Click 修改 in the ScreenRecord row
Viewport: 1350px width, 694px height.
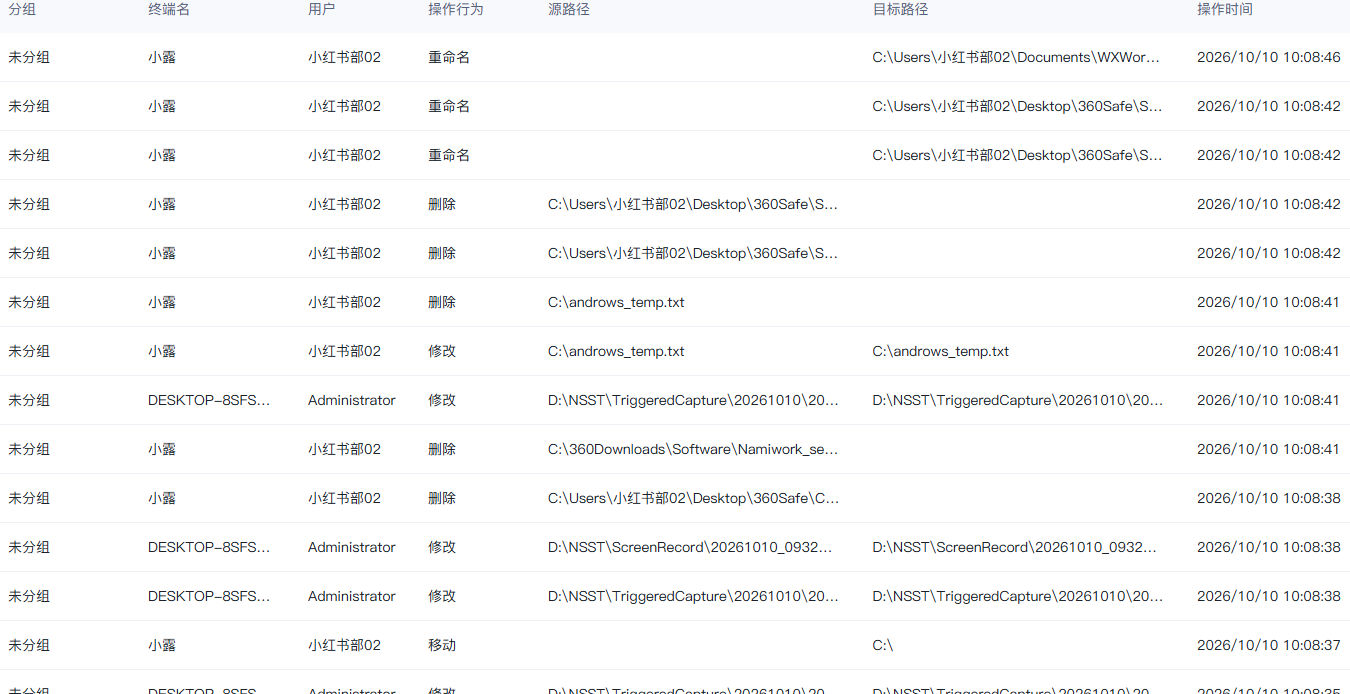coord(442,547)
